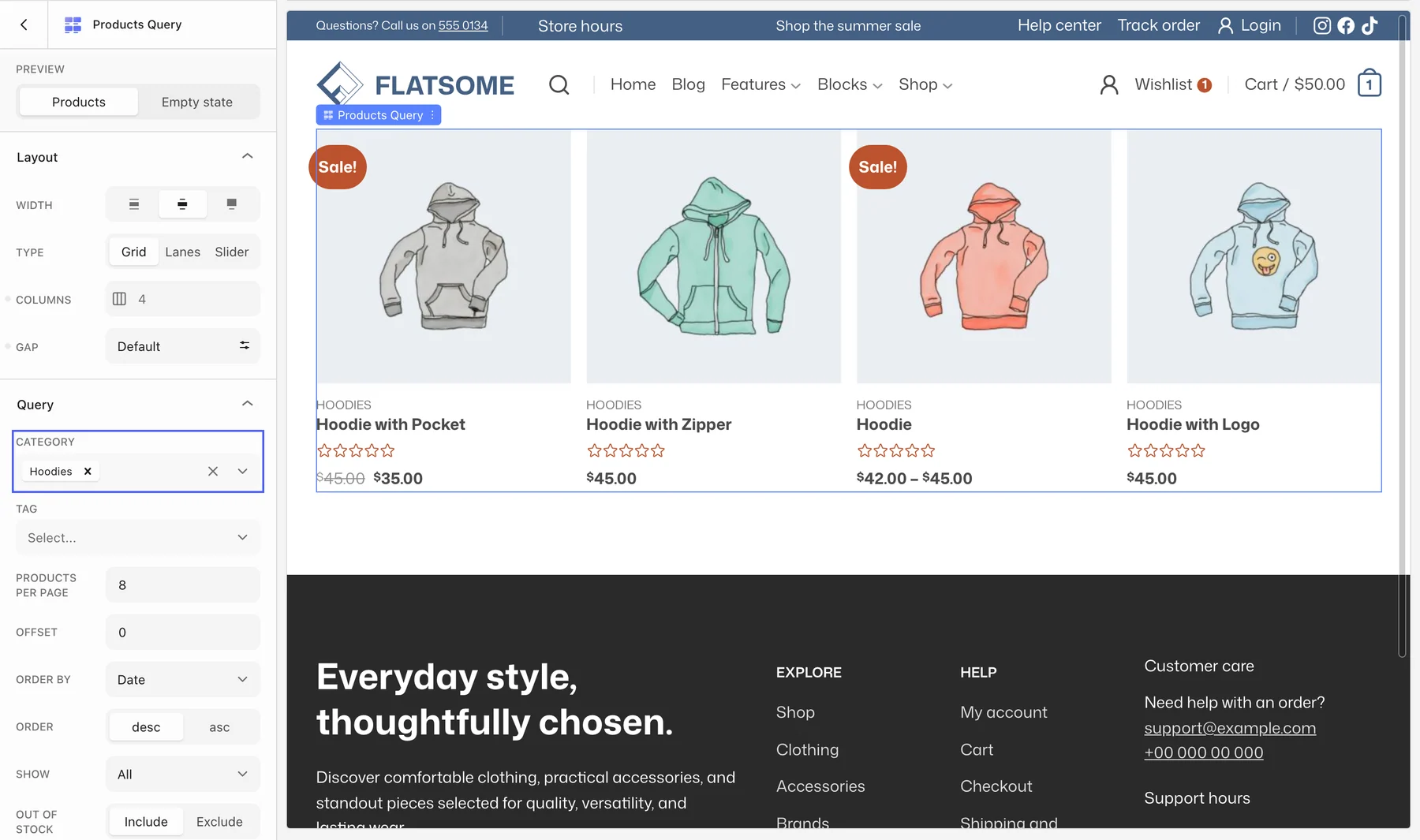The height and width of the screenshot is (840, 1420).
Task: Open the Features nav menu
Action: 760,84
